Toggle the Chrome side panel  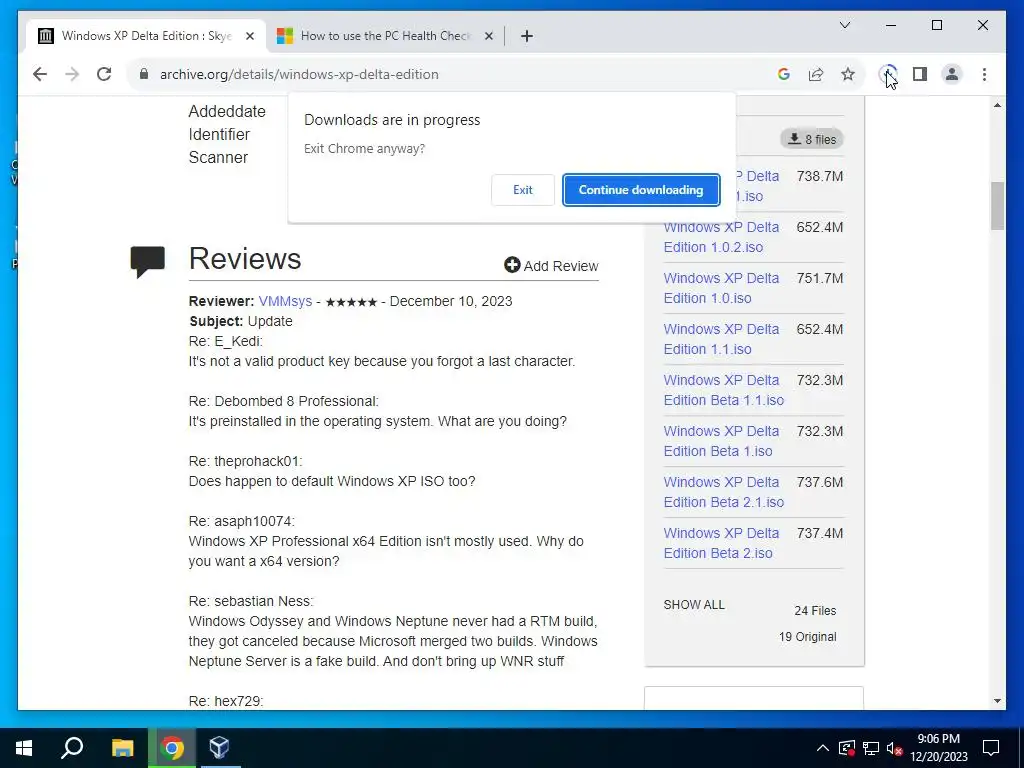click(920, 74)
